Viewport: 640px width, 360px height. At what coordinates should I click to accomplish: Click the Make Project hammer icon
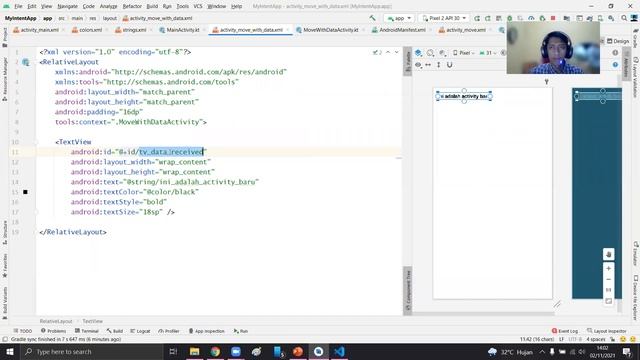point(372,18)
